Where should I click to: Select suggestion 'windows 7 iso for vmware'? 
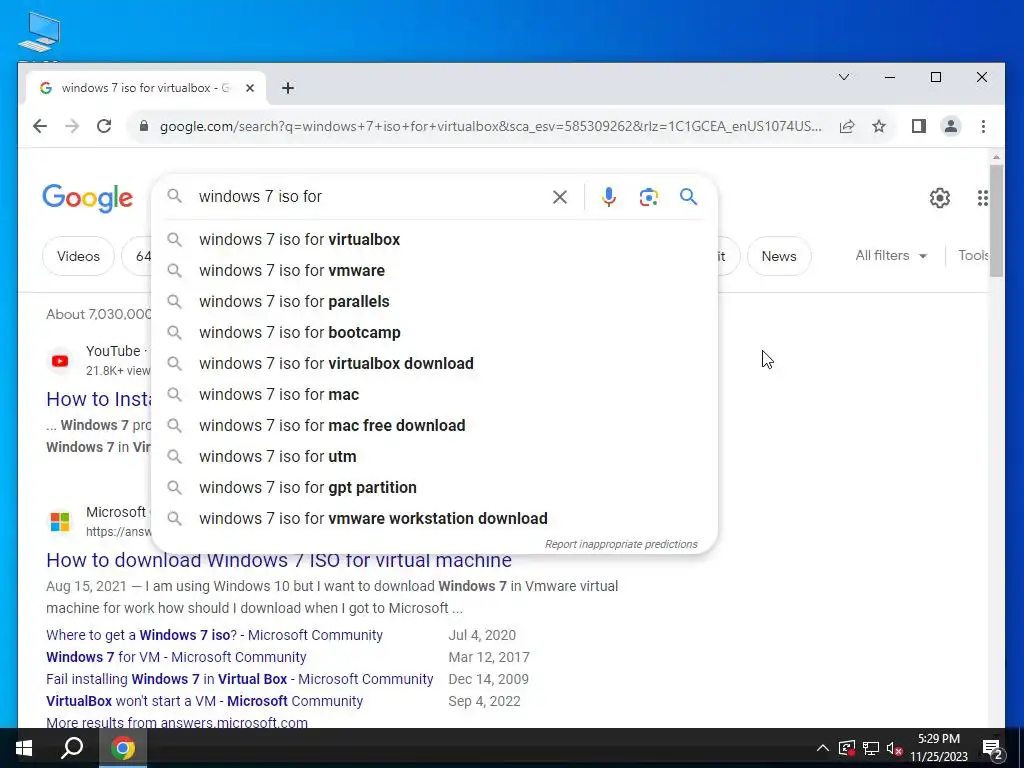pyautogui.click(x=434, y=270)
